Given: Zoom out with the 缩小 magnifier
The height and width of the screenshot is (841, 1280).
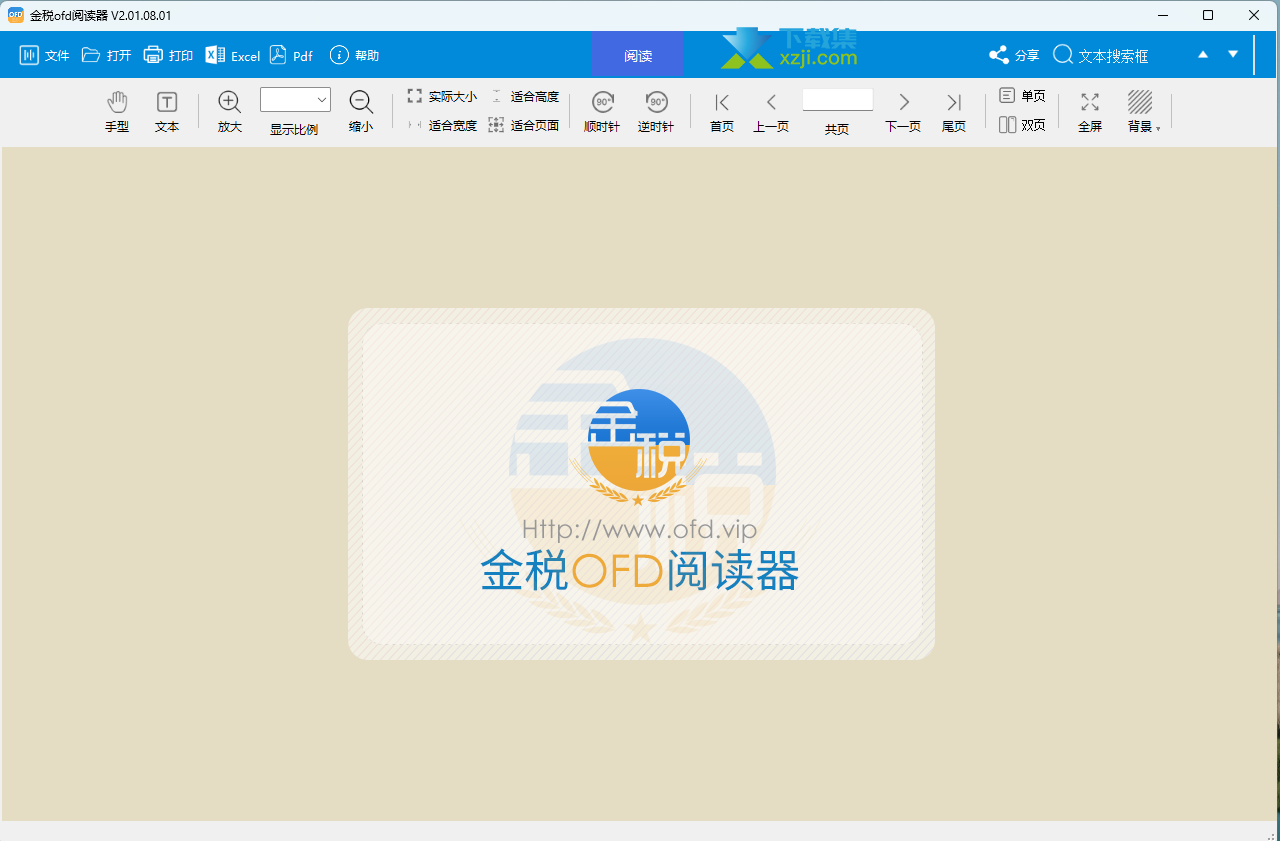Looking at the screenshot, I should 361,112.
